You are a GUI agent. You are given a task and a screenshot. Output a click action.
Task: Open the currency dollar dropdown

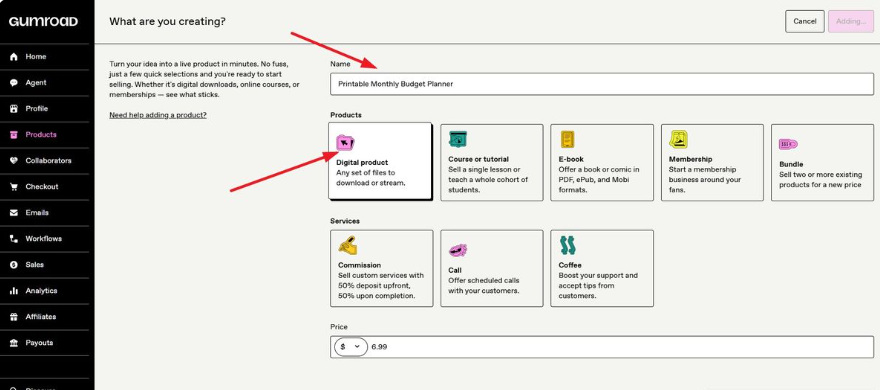(x=351, y=347)
